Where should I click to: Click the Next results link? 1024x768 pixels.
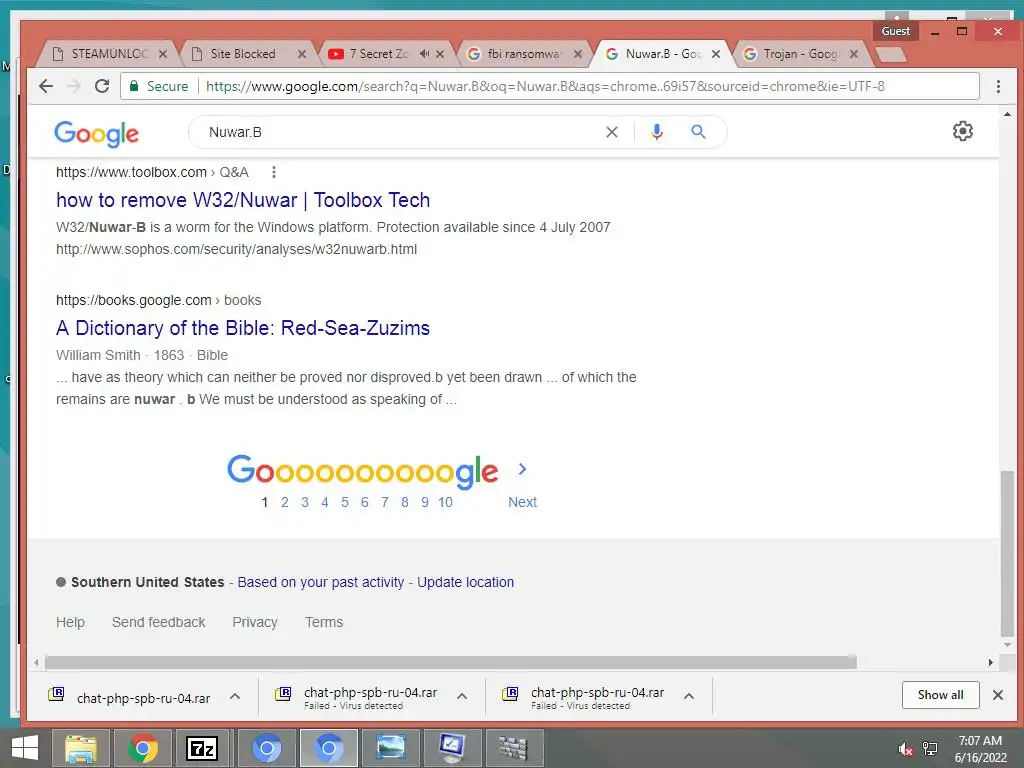coord(522,502)
